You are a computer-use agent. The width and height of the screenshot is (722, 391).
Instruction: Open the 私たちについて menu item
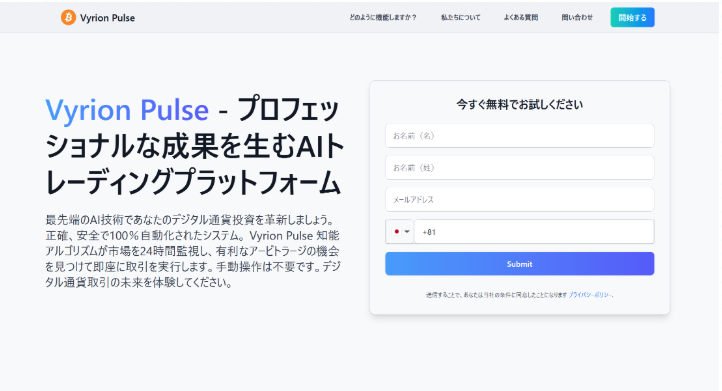click(460, 18)
